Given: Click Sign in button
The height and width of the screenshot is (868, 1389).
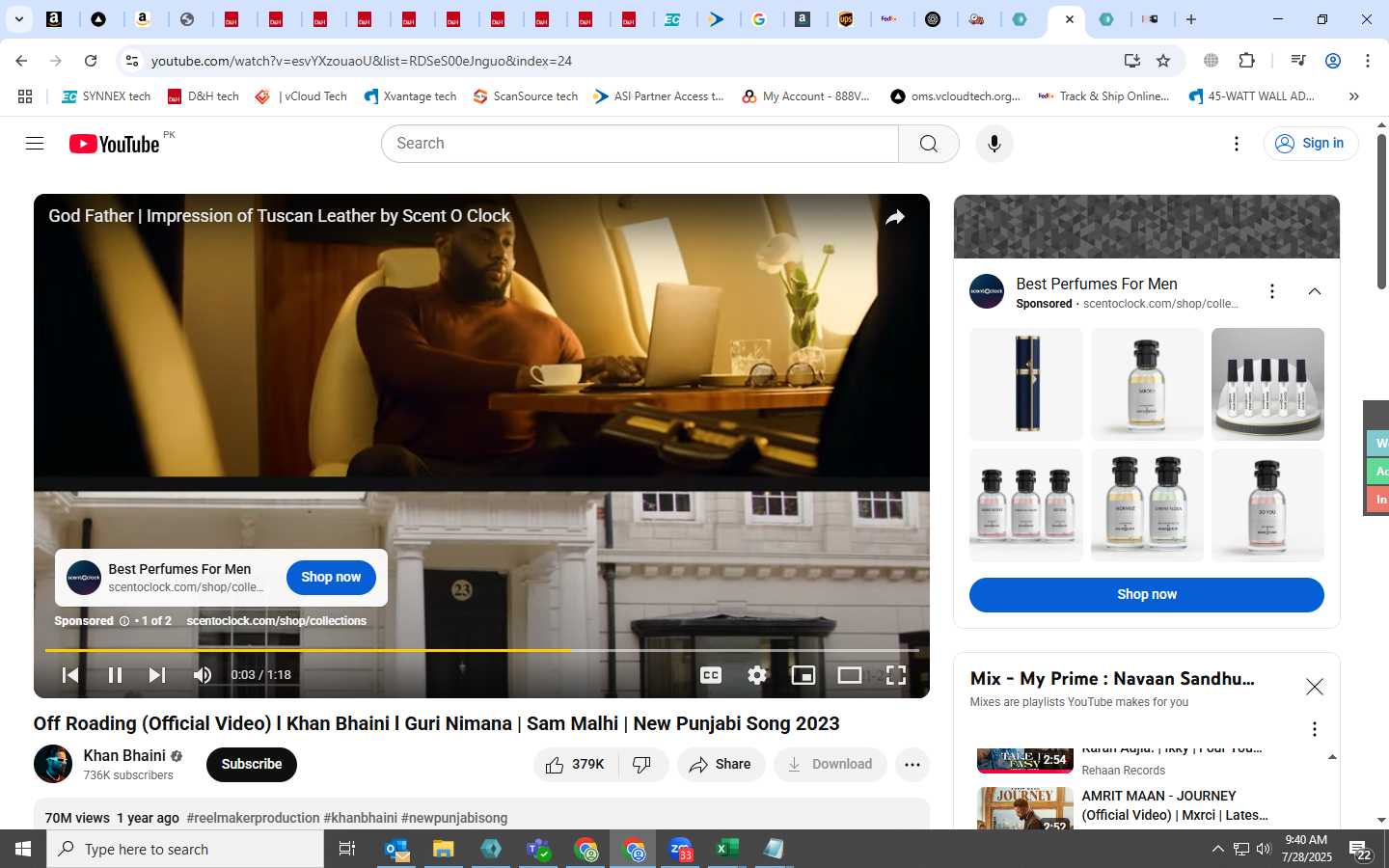Looking at the screenshot, I should point(1311,144).
